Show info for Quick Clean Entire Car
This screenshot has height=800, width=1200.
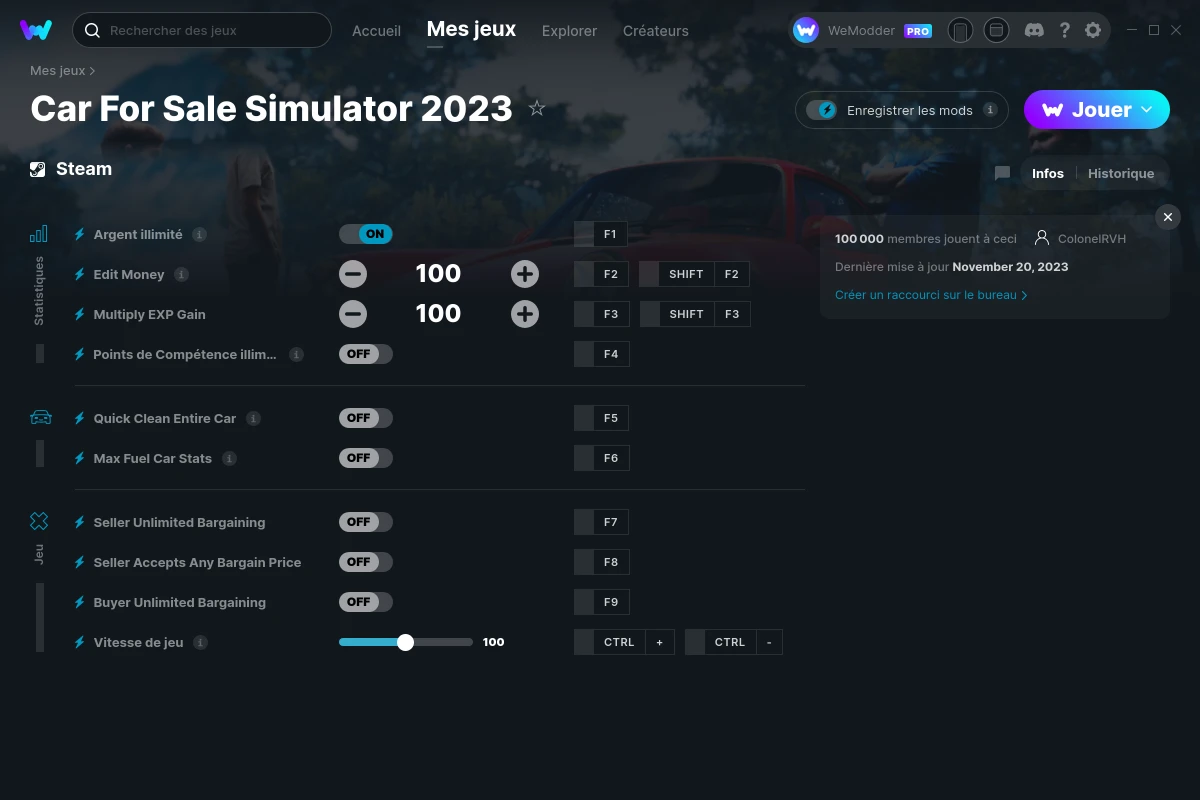click(253, 418)
